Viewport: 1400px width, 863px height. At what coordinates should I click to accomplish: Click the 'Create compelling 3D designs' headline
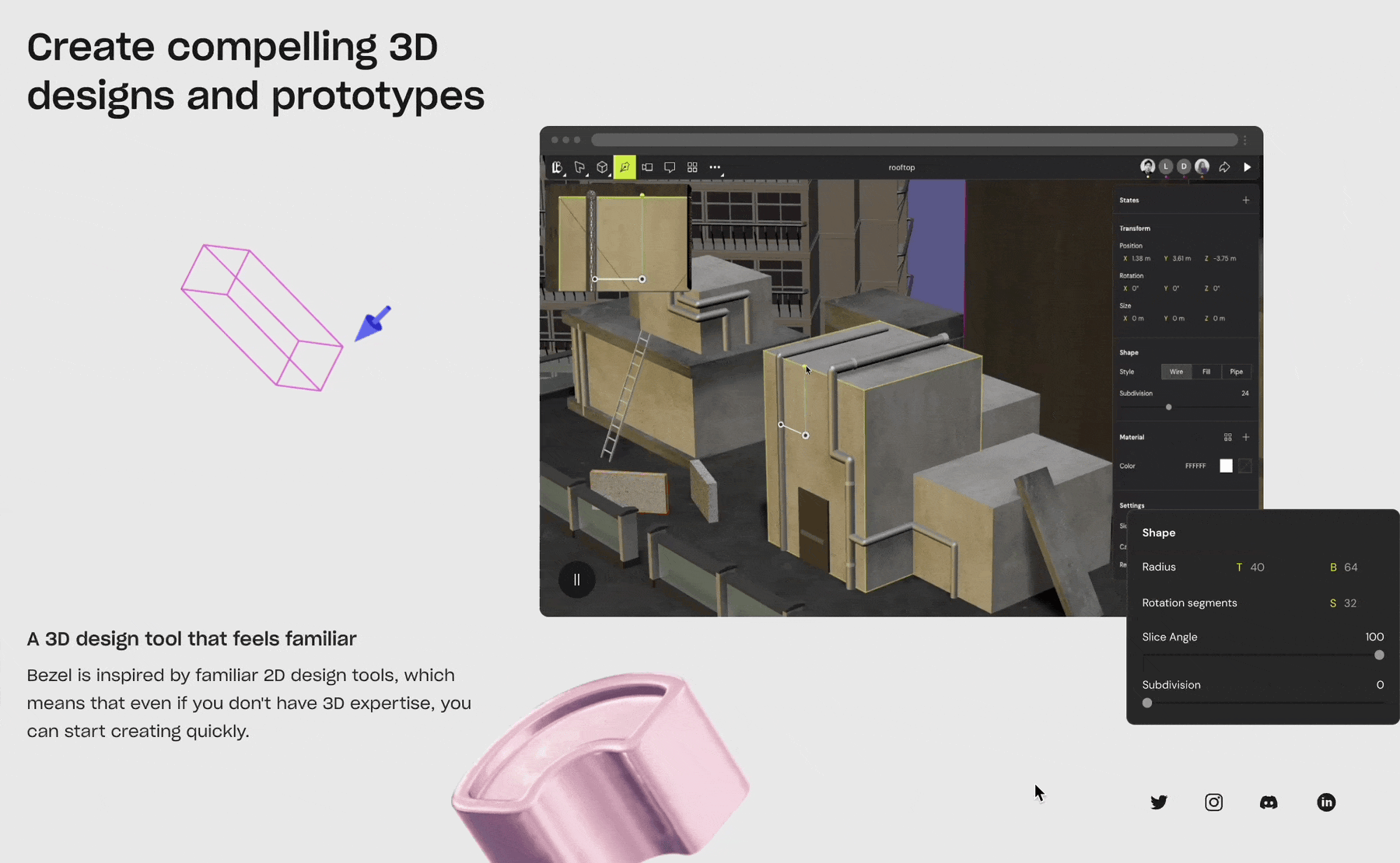pos(255,72)
